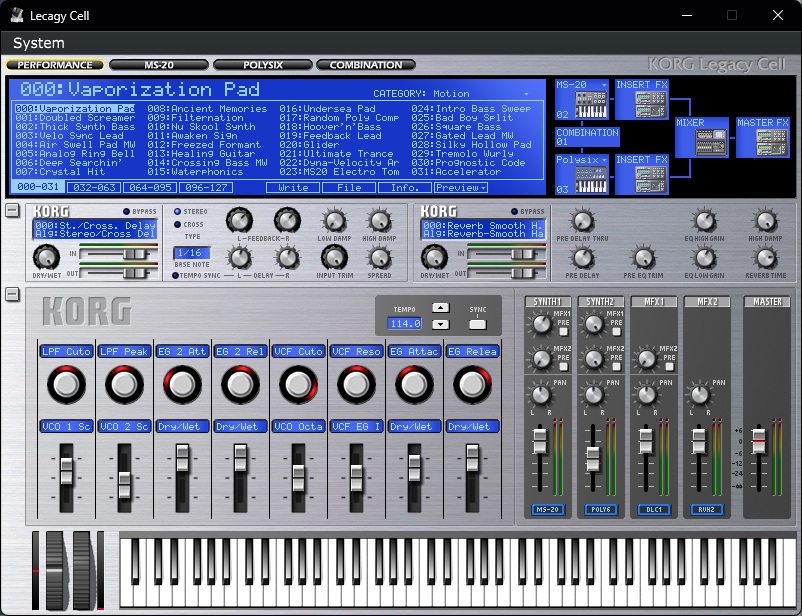Click the SYNTH1 channel pan knob
This screenshot has width=802, height=616.
[x=541, y=394]
